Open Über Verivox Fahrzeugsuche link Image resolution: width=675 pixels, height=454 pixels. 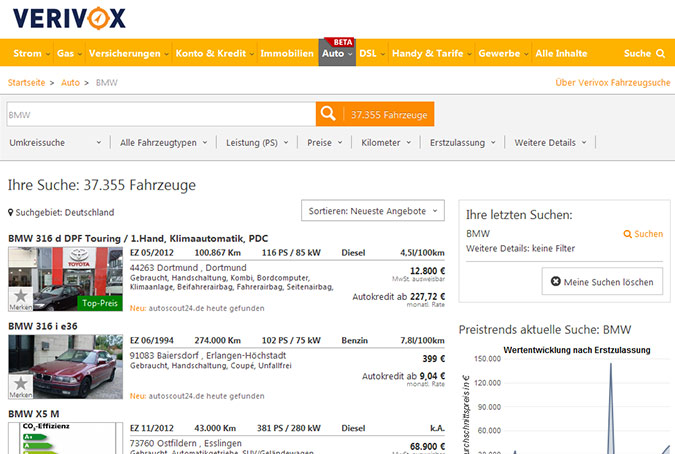[x=613, y=83]
